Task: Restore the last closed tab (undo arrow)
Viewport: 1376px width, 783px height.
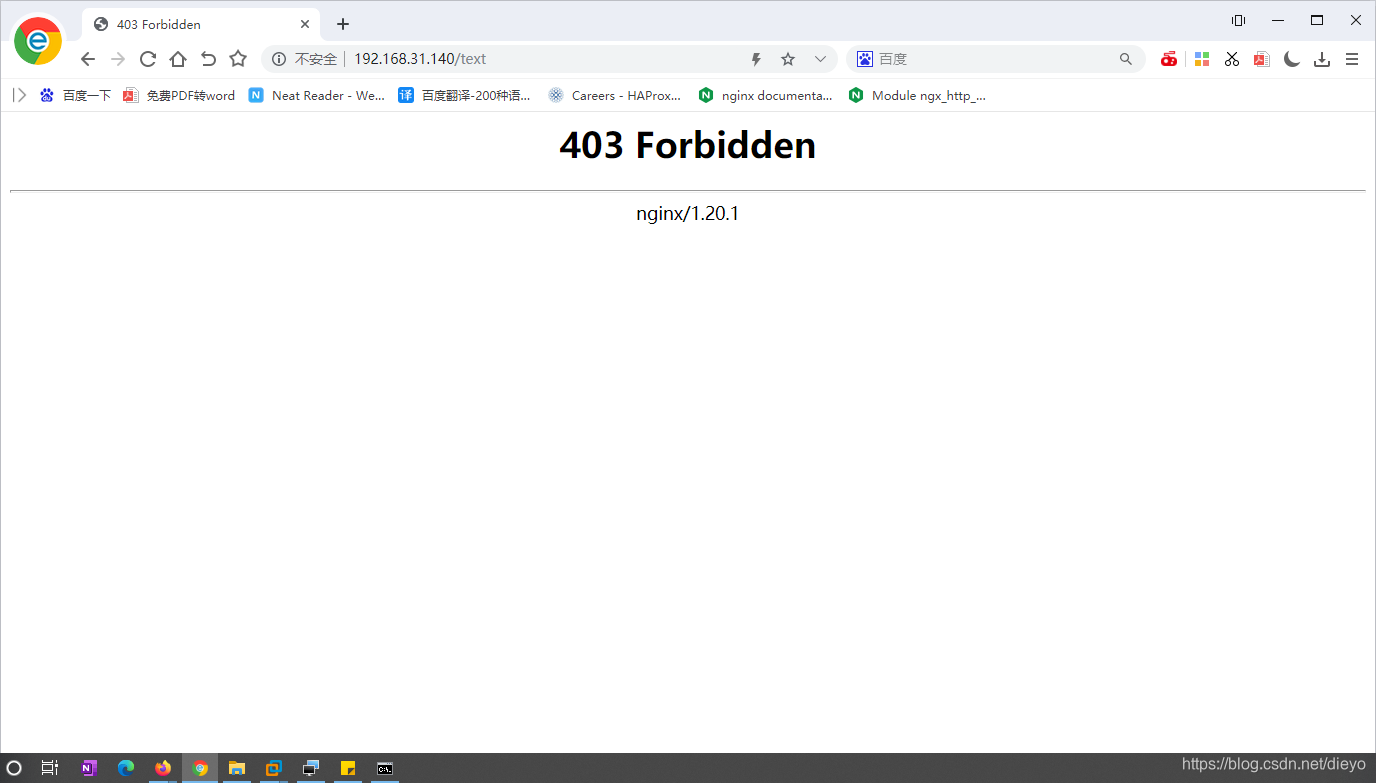Action: (208, 59)
